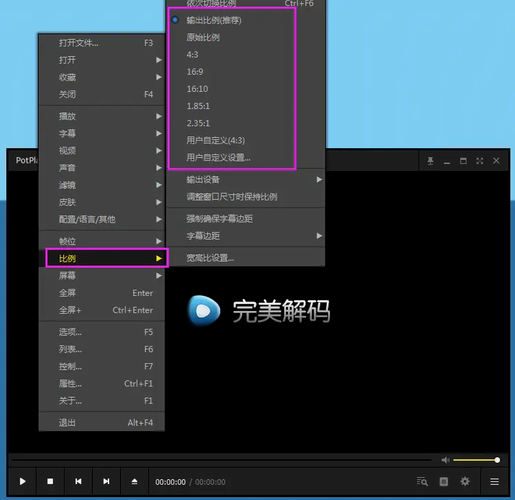The image size is (515, 500).
Task: Expand the 屏幕 submenu
Action: (102, 276)
